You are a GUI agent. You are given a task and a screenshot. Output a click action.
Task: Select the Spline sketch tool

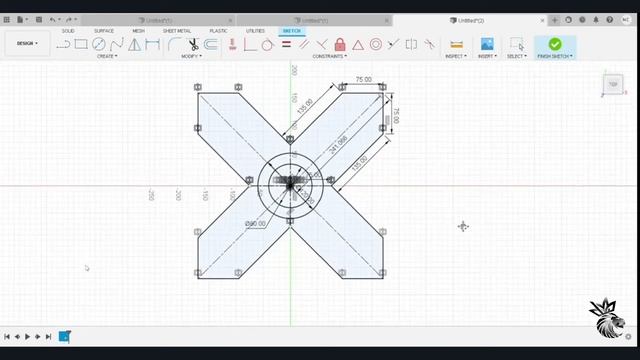[117, 44]
